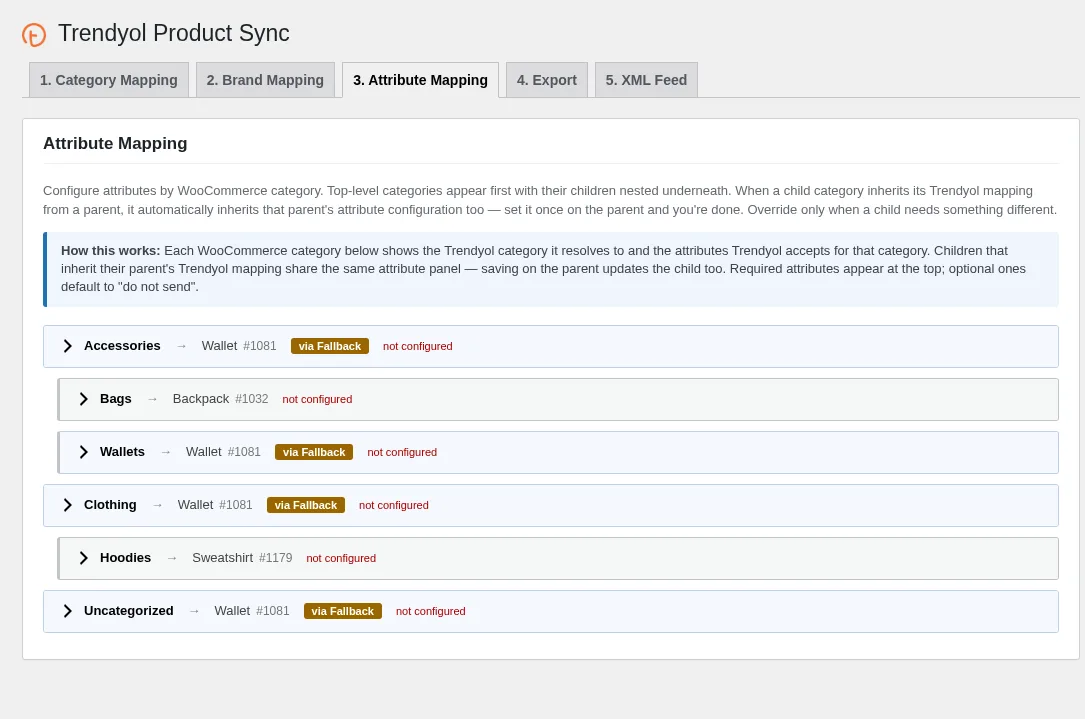Click the Uncategorized category name
Image resolution: width=1085 pixels, height=719 pixels.
coord(129,611)
